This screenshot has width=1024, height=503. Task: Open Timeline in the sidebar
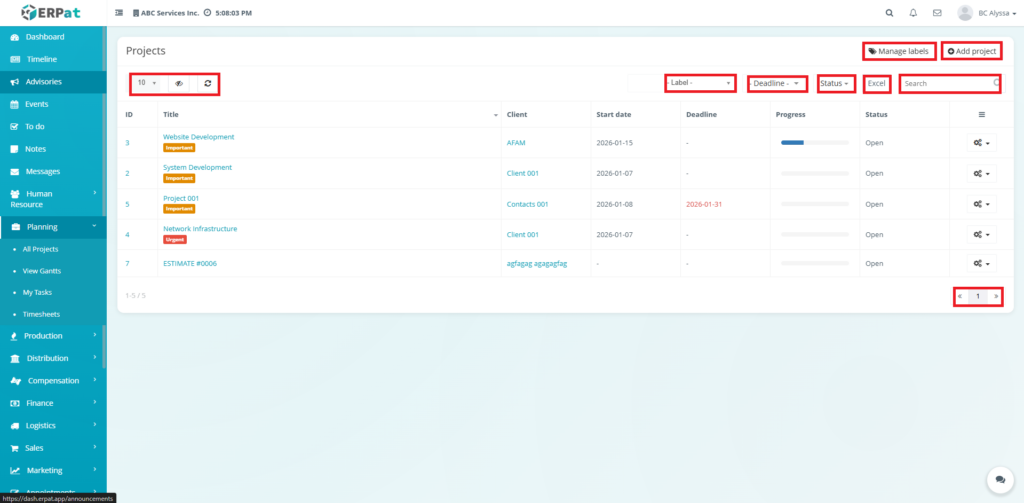(x=41, y=59)
